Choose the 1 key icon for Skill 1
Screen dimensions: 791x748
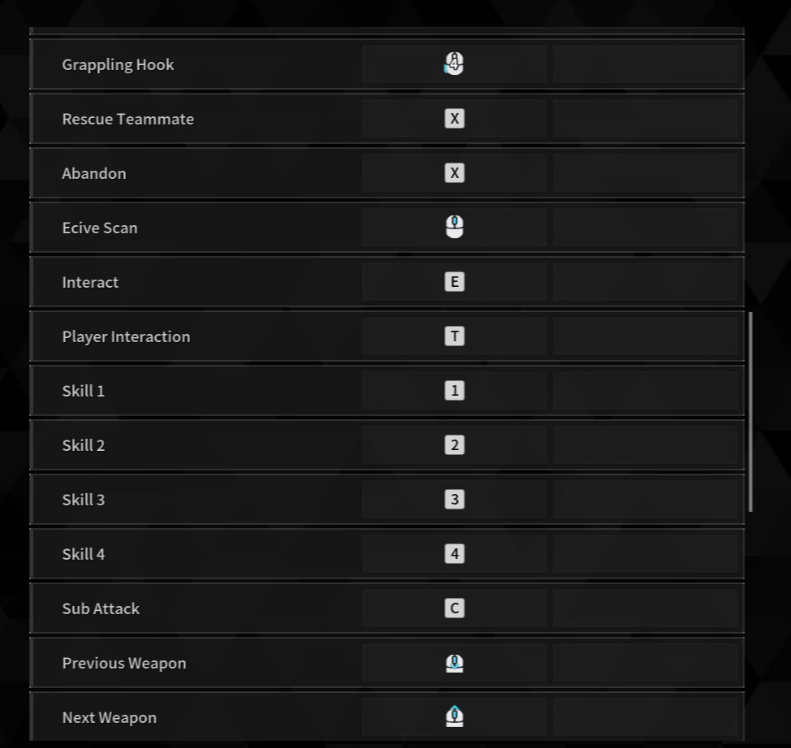point(454,391)
